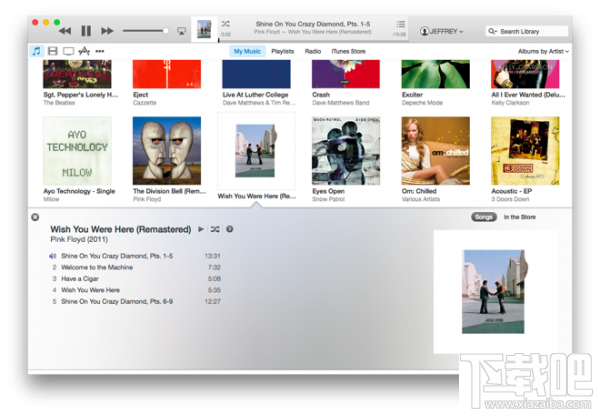Adjust the volume slider
The height and width of the screenshot is (414, 600).
145,31
